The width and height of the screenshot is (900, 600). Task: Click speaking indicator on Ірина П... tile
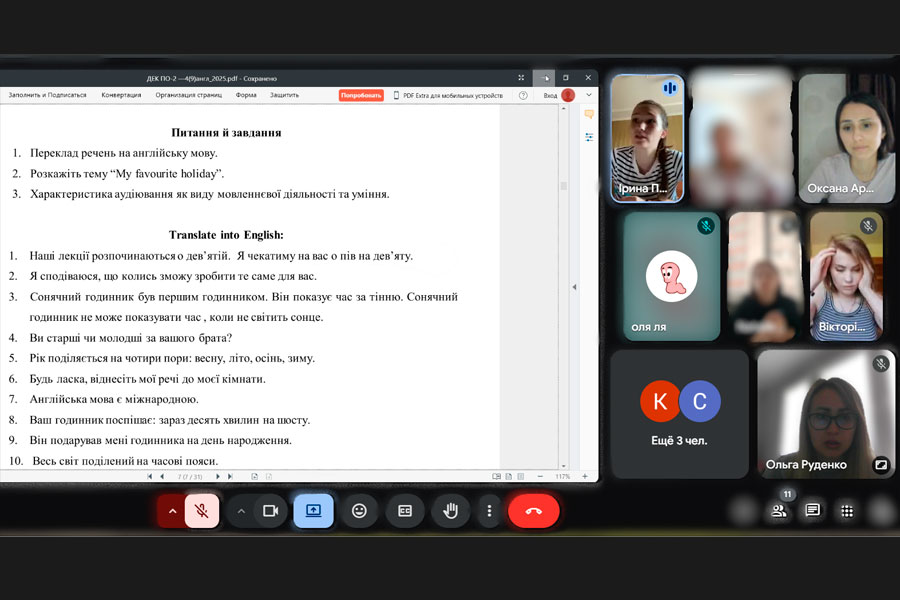click(670, 88)
